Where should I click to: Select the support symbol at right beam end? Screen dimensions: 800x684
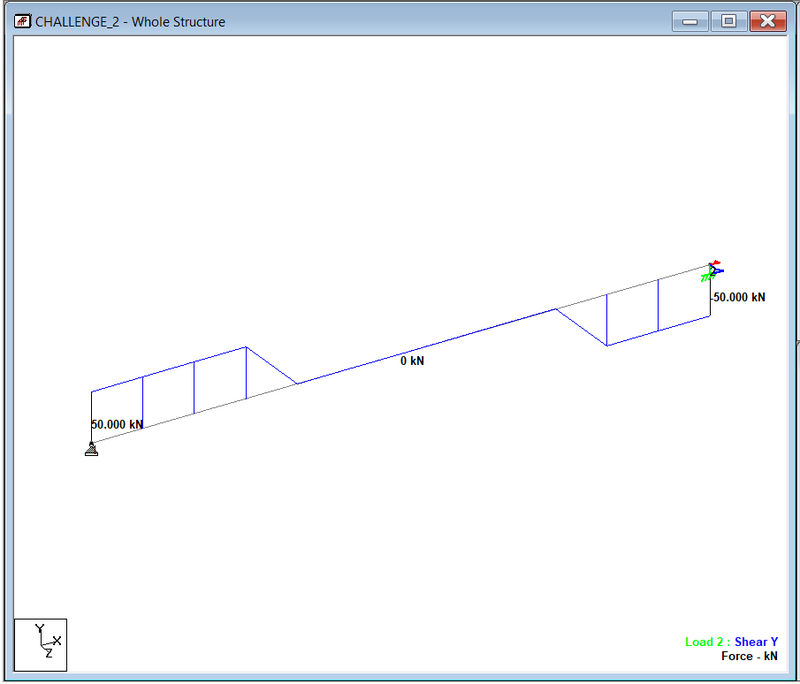(x=712, y=271)
